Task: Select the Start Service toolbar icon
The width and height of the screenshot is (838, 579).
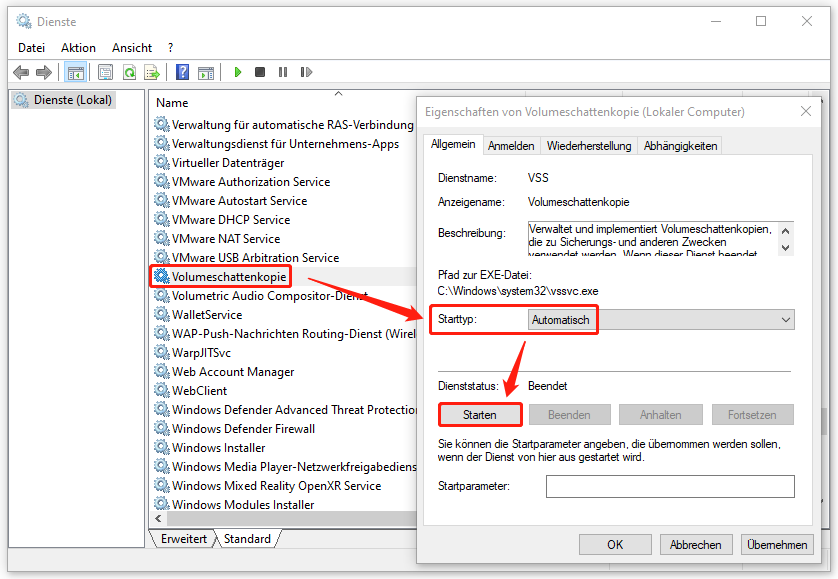Action: click(238, 71)
